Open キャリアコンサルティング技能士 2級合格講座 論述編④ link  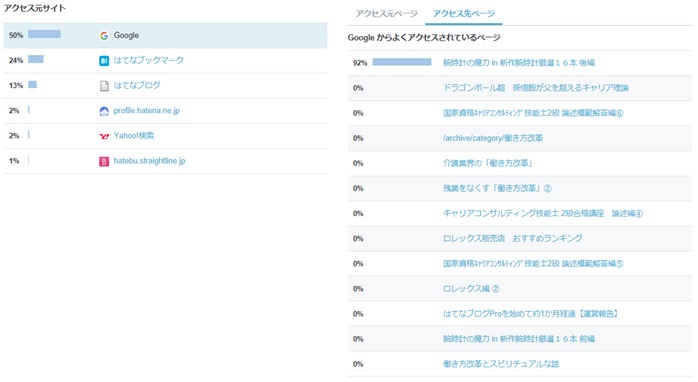[543, 213]
